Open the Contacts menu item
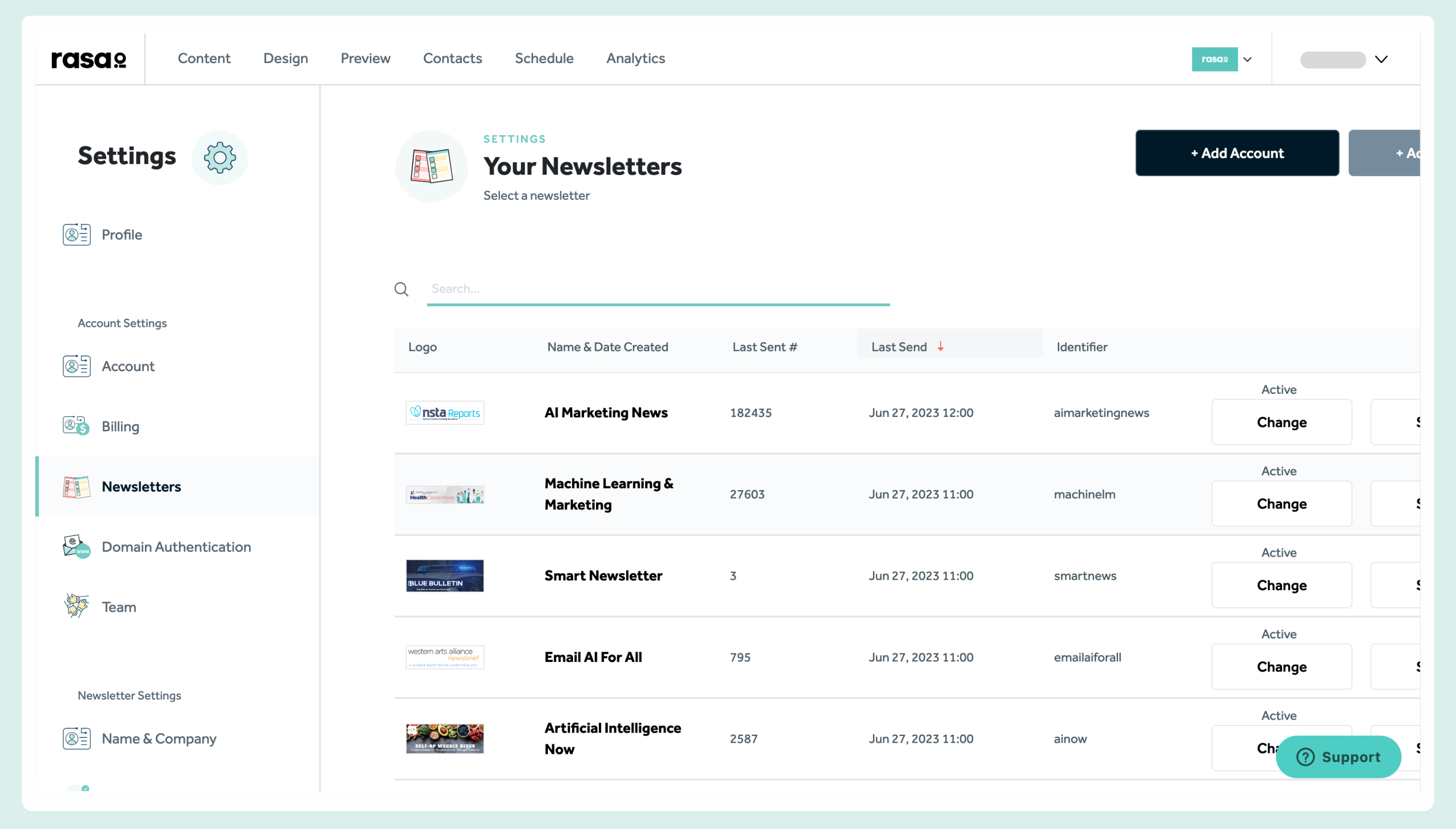This screenshot has height=829, width=1456. 452,58
